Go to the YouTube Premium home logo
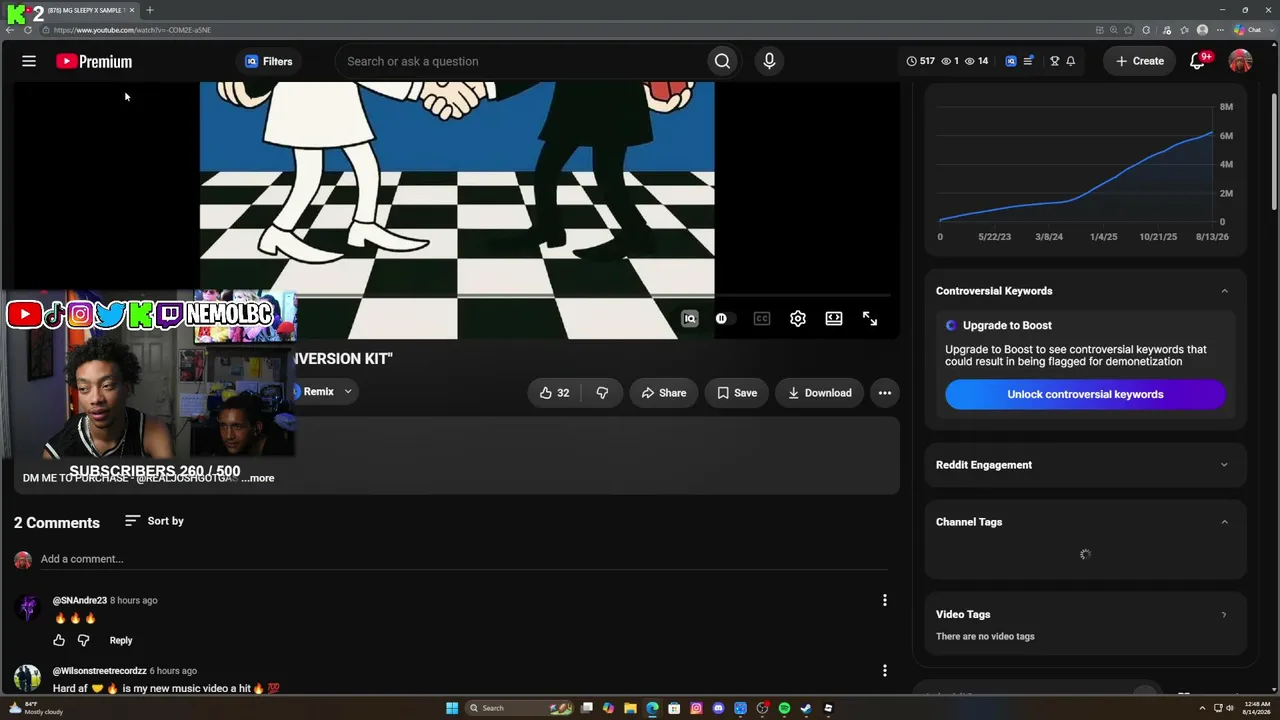 click(x=94, y=61)
